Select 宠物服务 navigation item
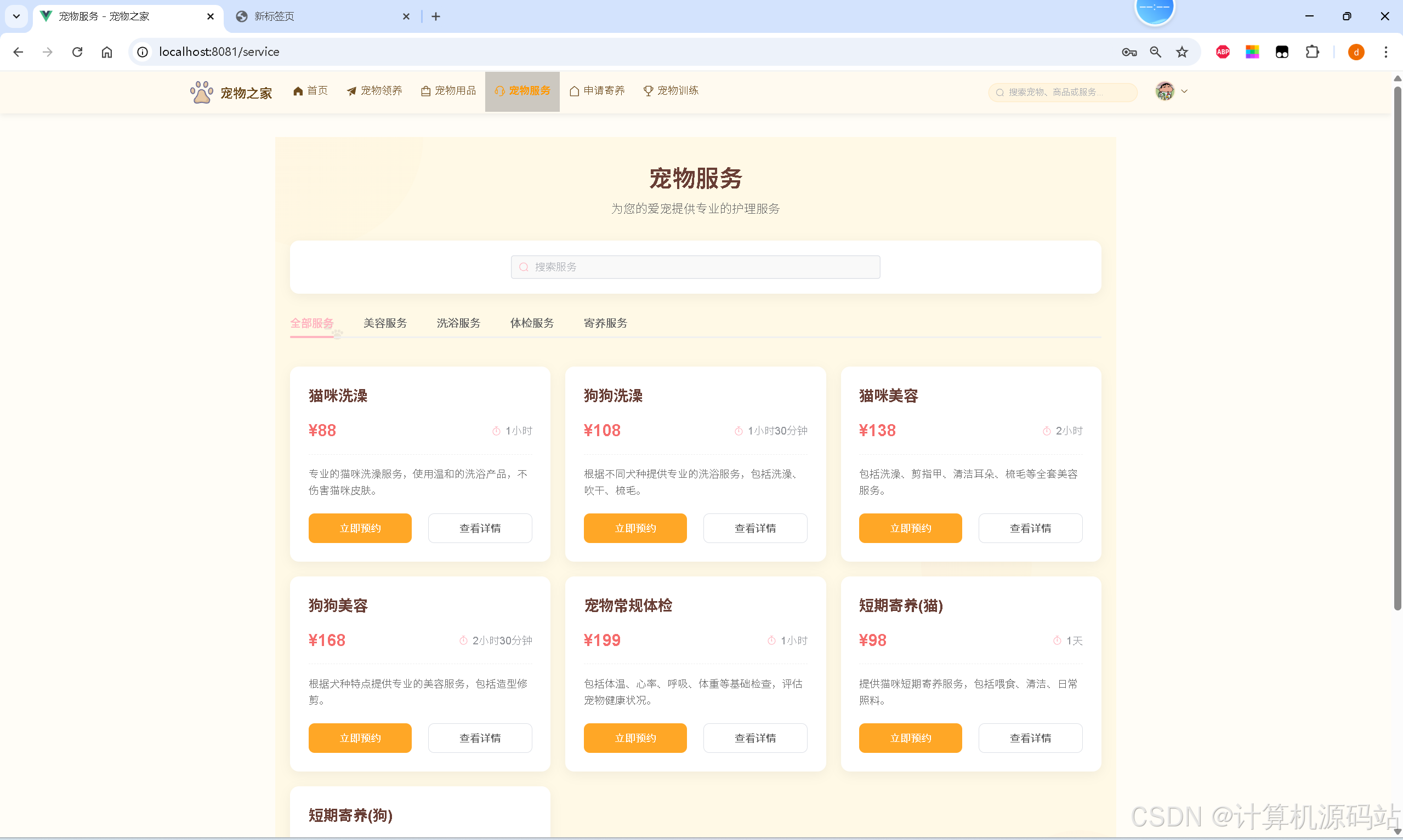Viewport: 1403px width, 840px height. pos(522,91)
